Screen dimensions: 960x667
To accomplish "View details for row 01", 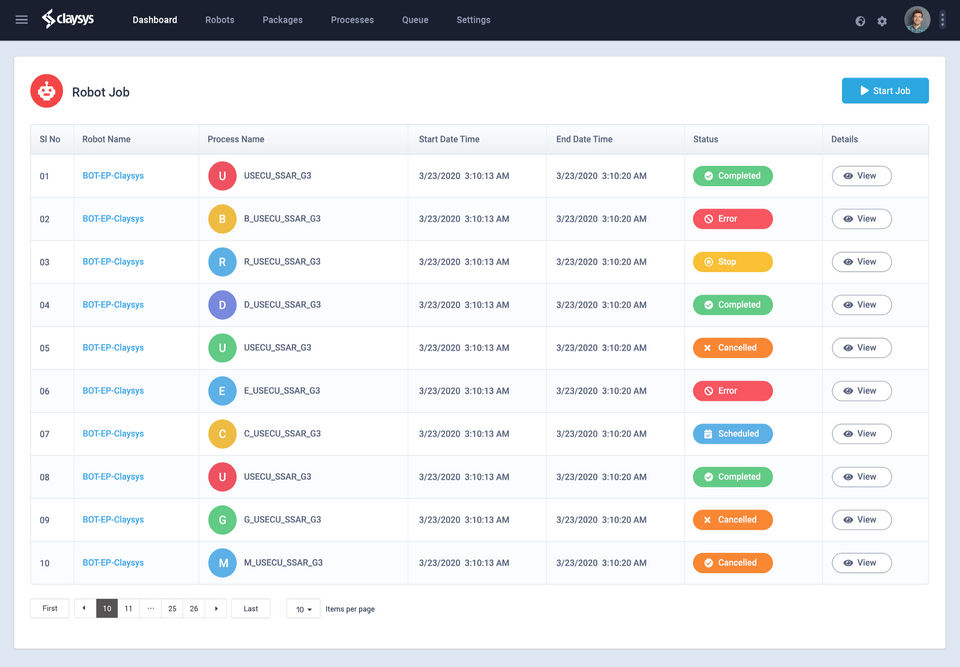I will 861,176.
